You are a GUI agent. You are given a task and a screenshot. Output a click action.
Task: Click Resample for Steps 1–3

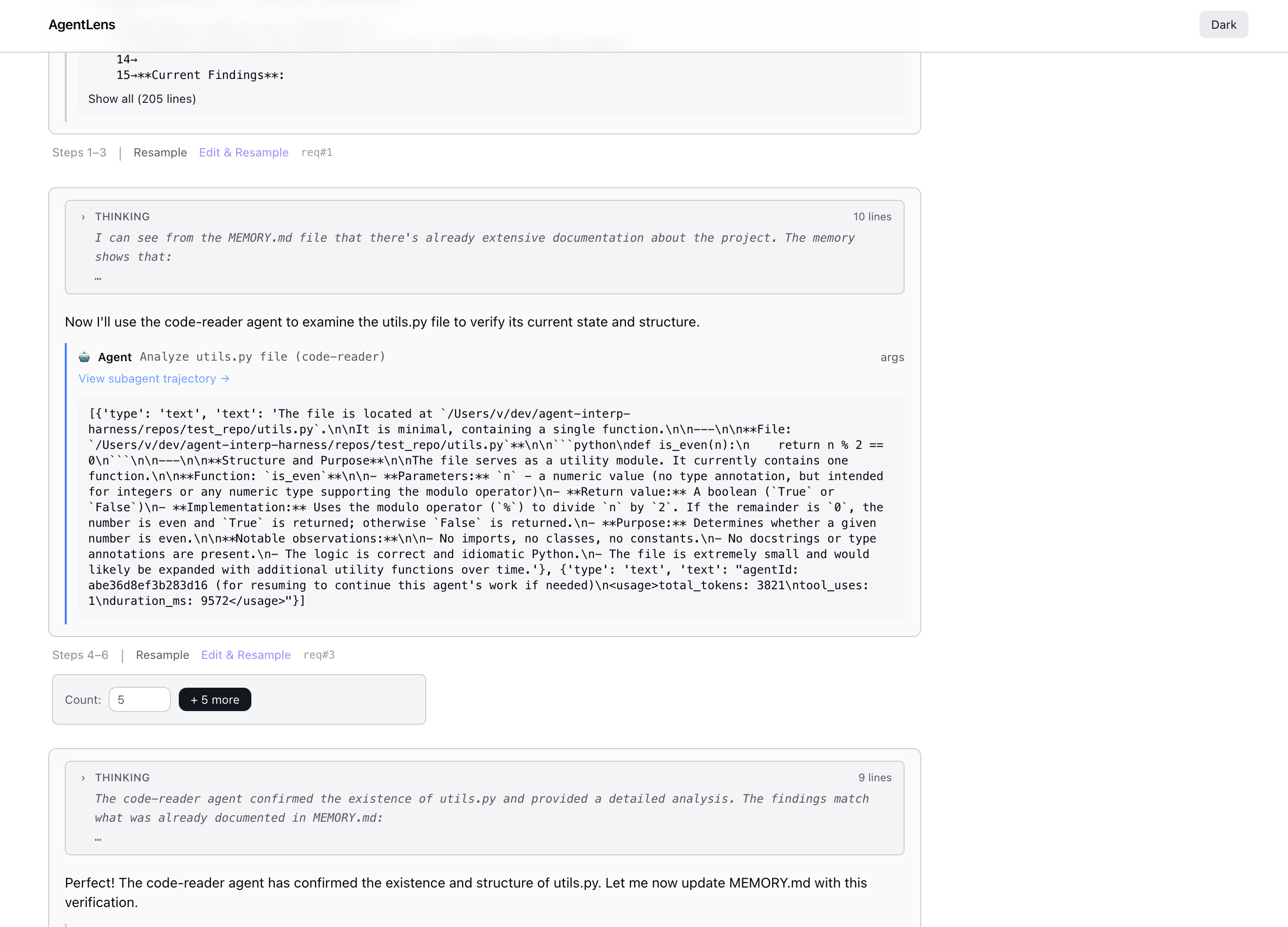click(x=160, y=153)
